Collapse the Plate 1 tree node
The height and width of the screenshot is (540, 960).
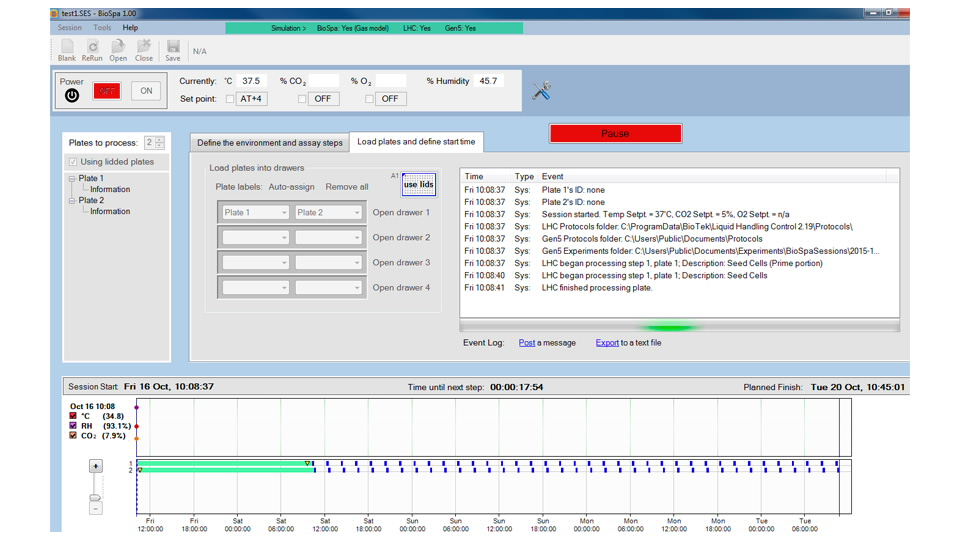point(72,179)
